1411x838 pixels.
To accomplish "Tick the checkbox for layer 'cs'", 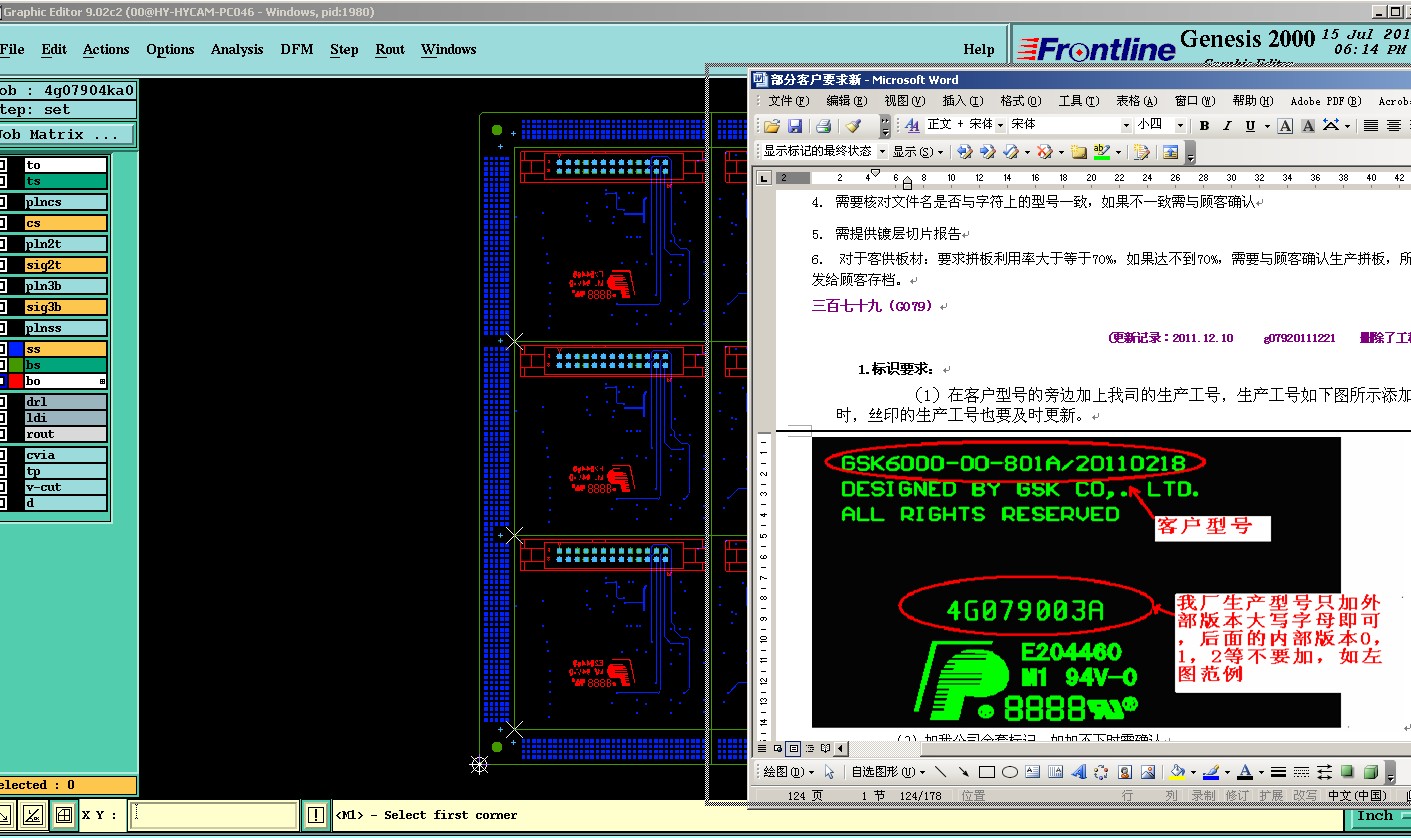I will (x=3, y=223).
